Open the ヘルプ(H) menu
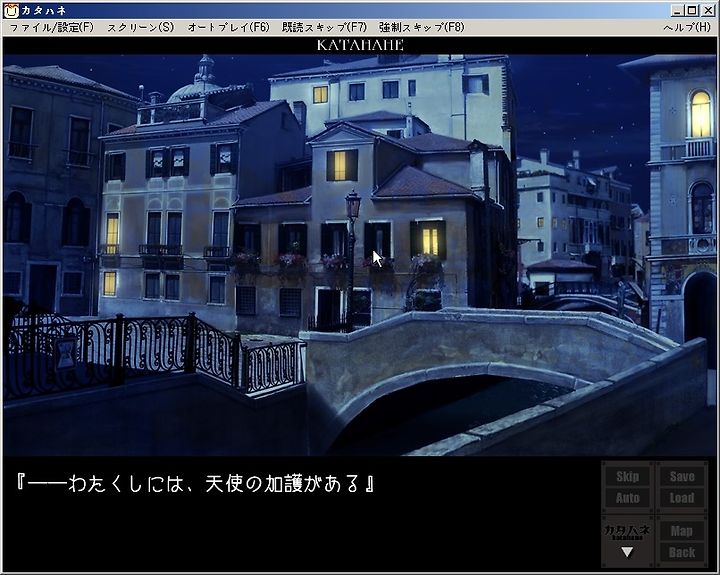 point(687,28)
